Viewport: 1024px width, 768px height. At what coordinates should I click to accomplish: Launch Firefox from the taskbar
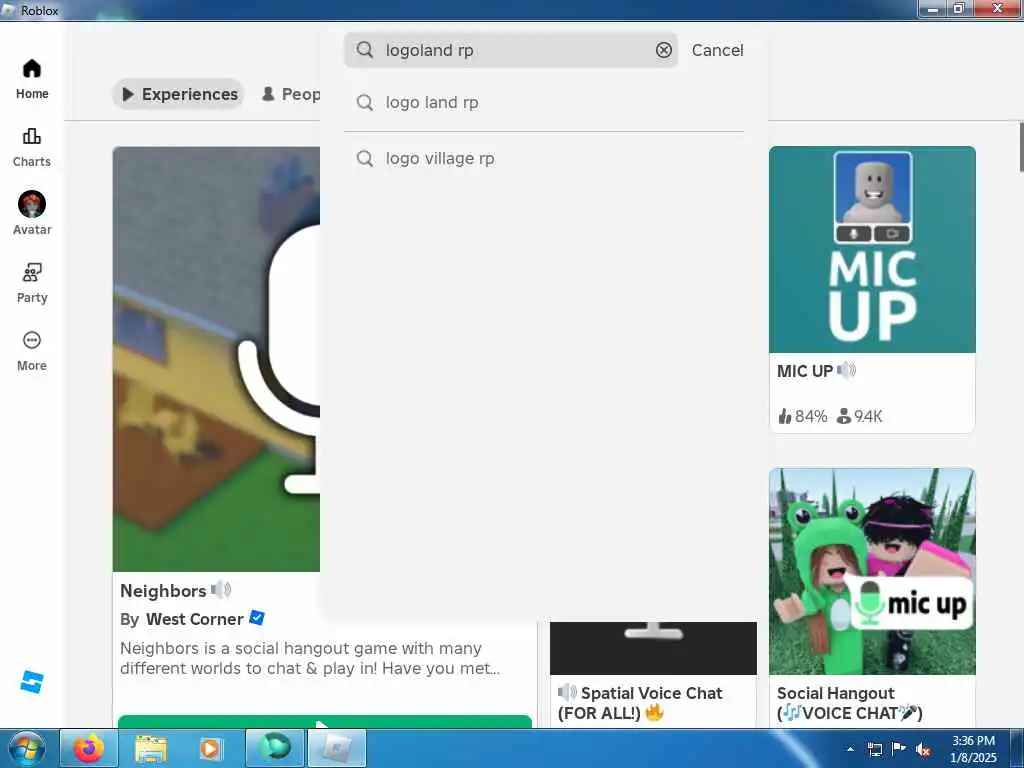point(88,748)
